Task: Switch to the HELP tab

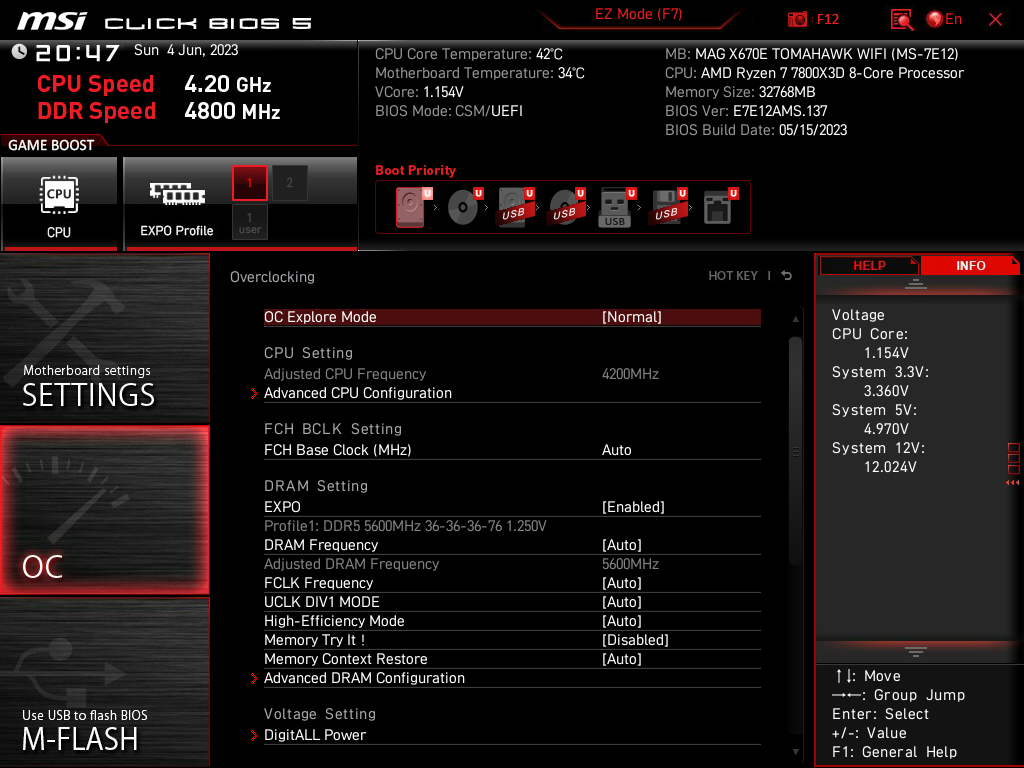Action: click(868, 265)
